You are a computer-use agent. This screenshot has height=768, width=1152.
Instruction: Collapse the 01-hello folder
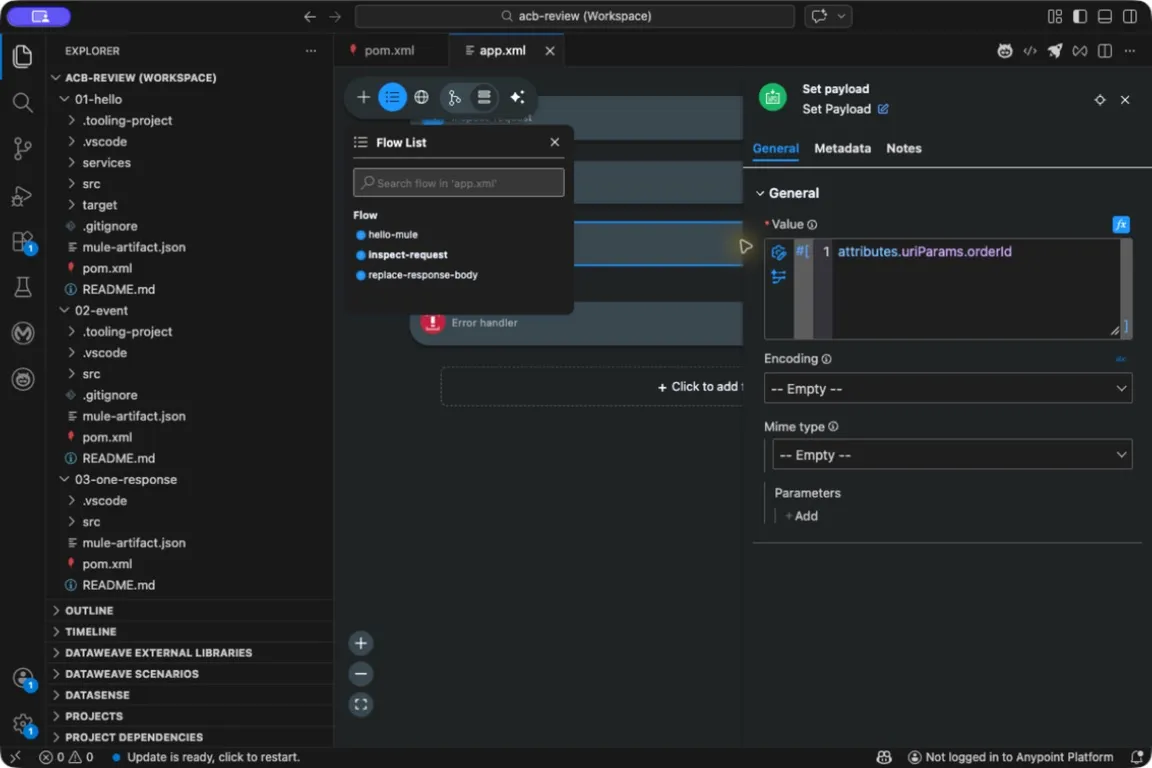(x=65, y=98)
